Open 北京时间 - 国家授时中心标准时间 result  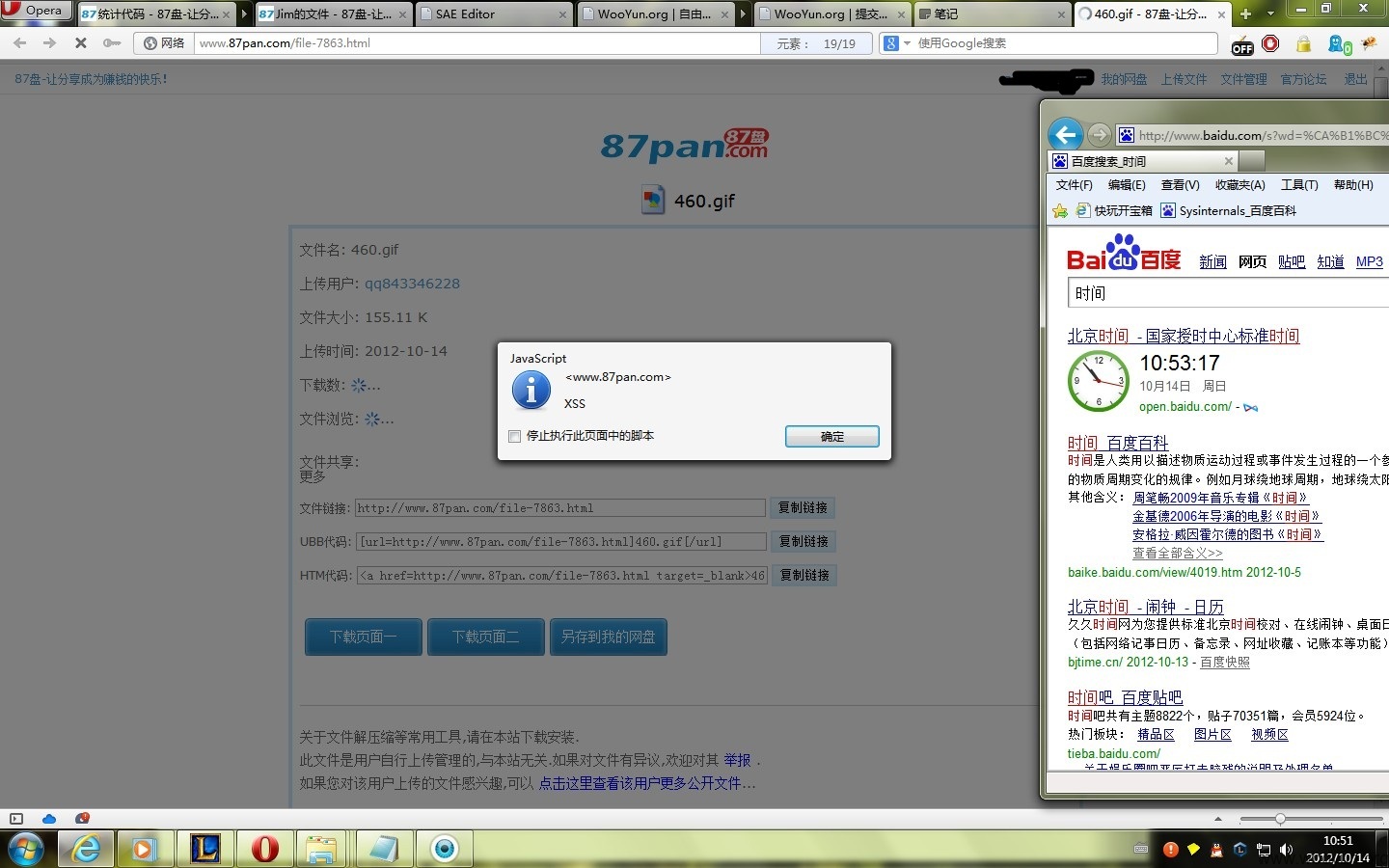pyautogui.click(x=1184, y=336)
